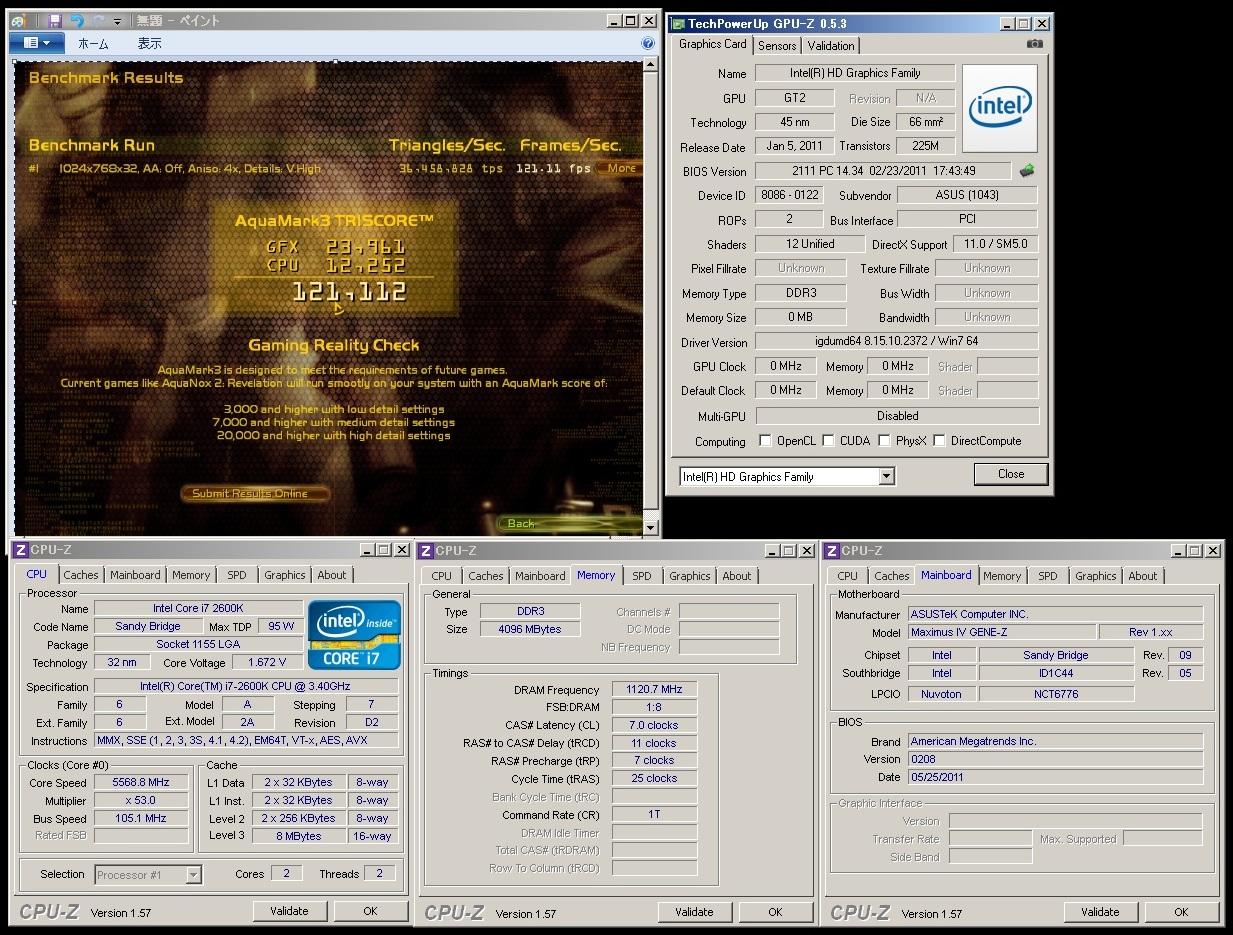Open the blue Paint file menu button
Screen dimensions: 1233x935
click(x=37, y=43)
